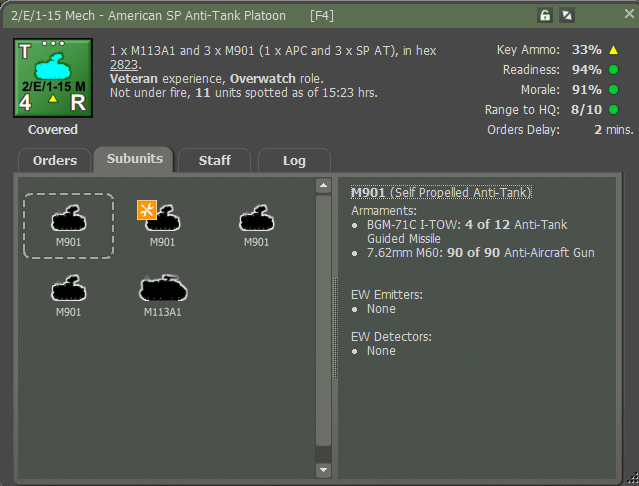Select the third M901 in the top row
Image resolution: width=639 pixels, height=486 pixels.
click(x=256, y=226)
